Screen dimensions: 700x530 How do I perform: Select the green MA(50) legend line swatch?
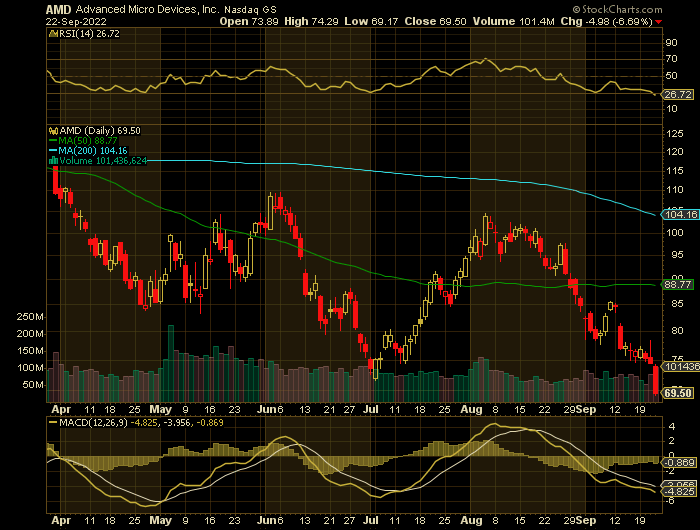point(53,141)
